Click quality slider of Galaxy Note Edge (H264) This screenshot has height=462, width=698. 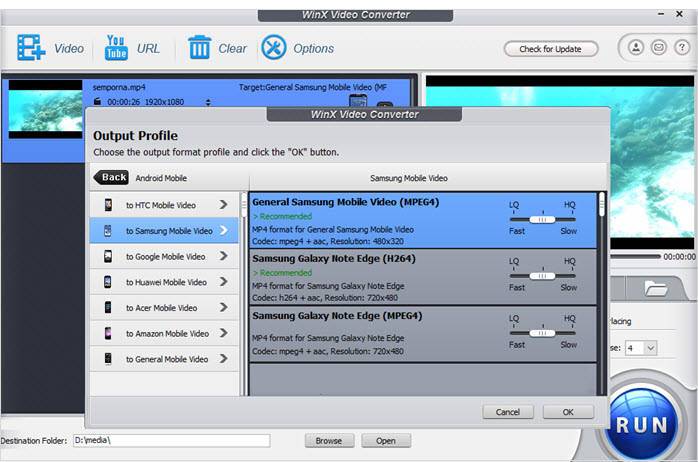[542, 276]
